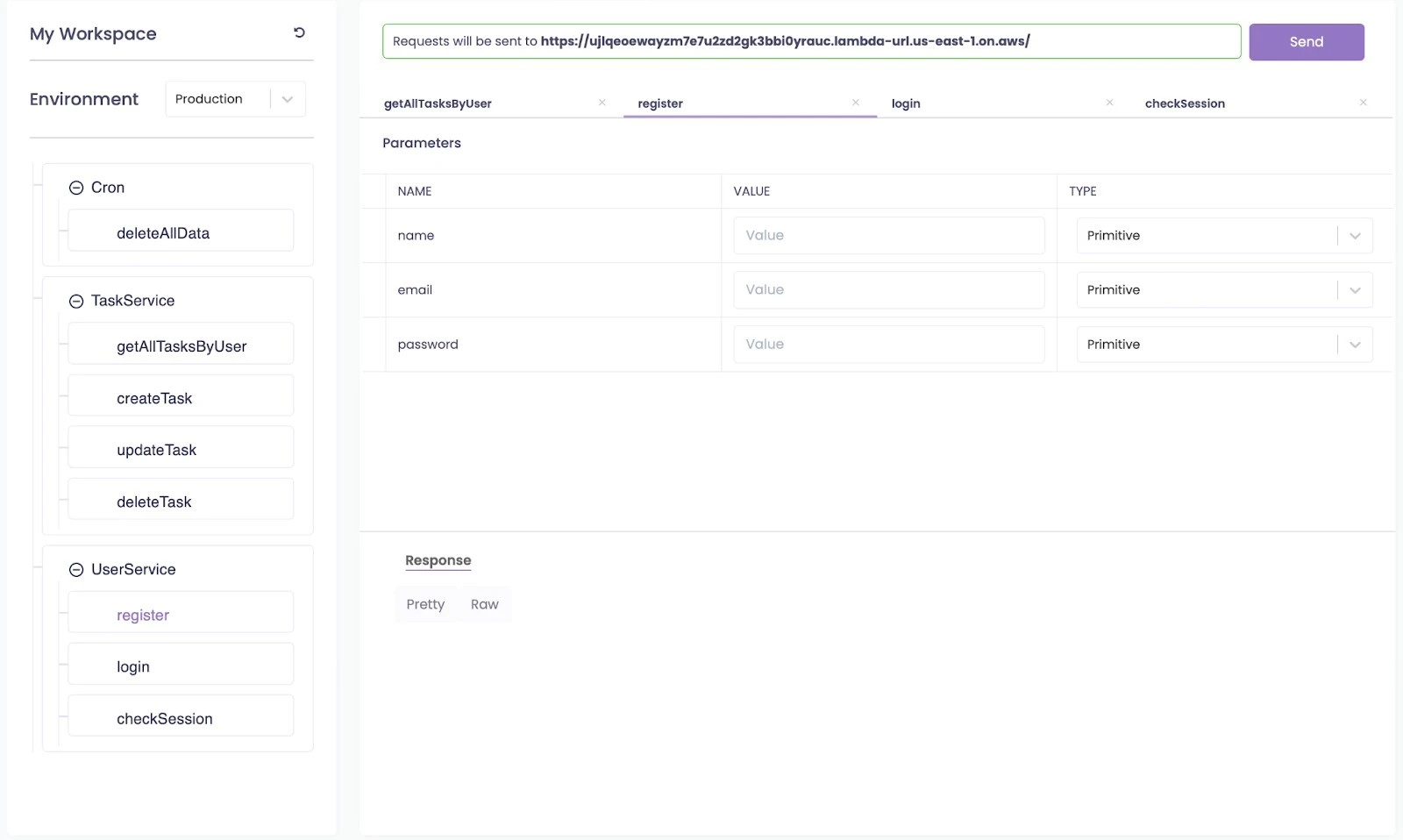Click the TYPE column header
The image size is (1403, 840).
click(1083, 191)
